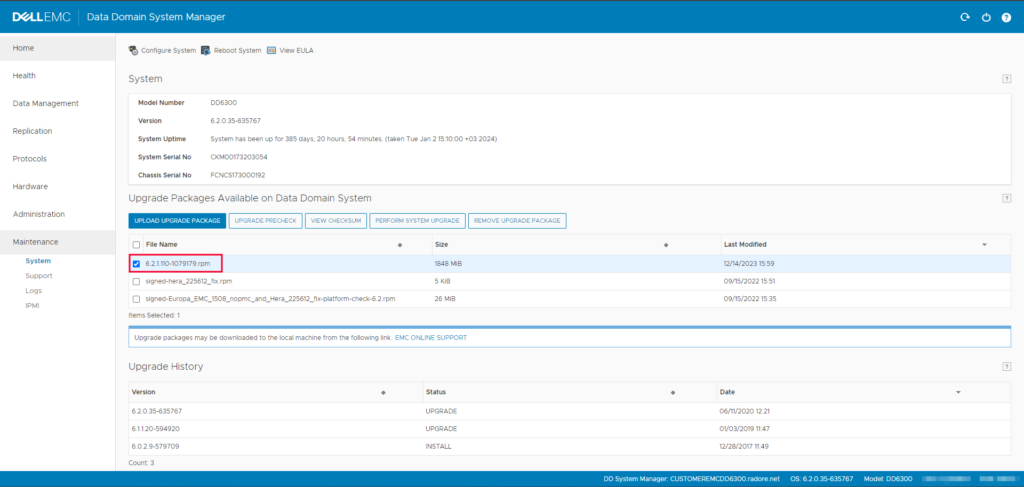Tick the select-all checkbox beside File Name
The image size is (1024, 487).
pyautogui.click(x=136, y=244)
